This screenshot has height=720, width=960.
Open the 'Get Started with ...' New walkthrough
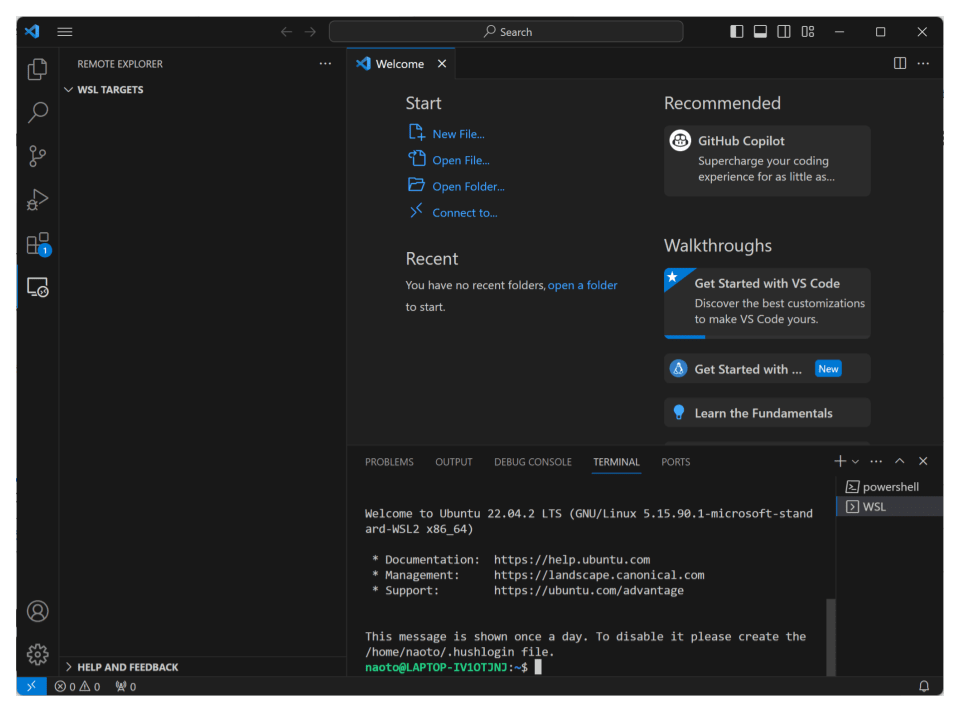767,369
